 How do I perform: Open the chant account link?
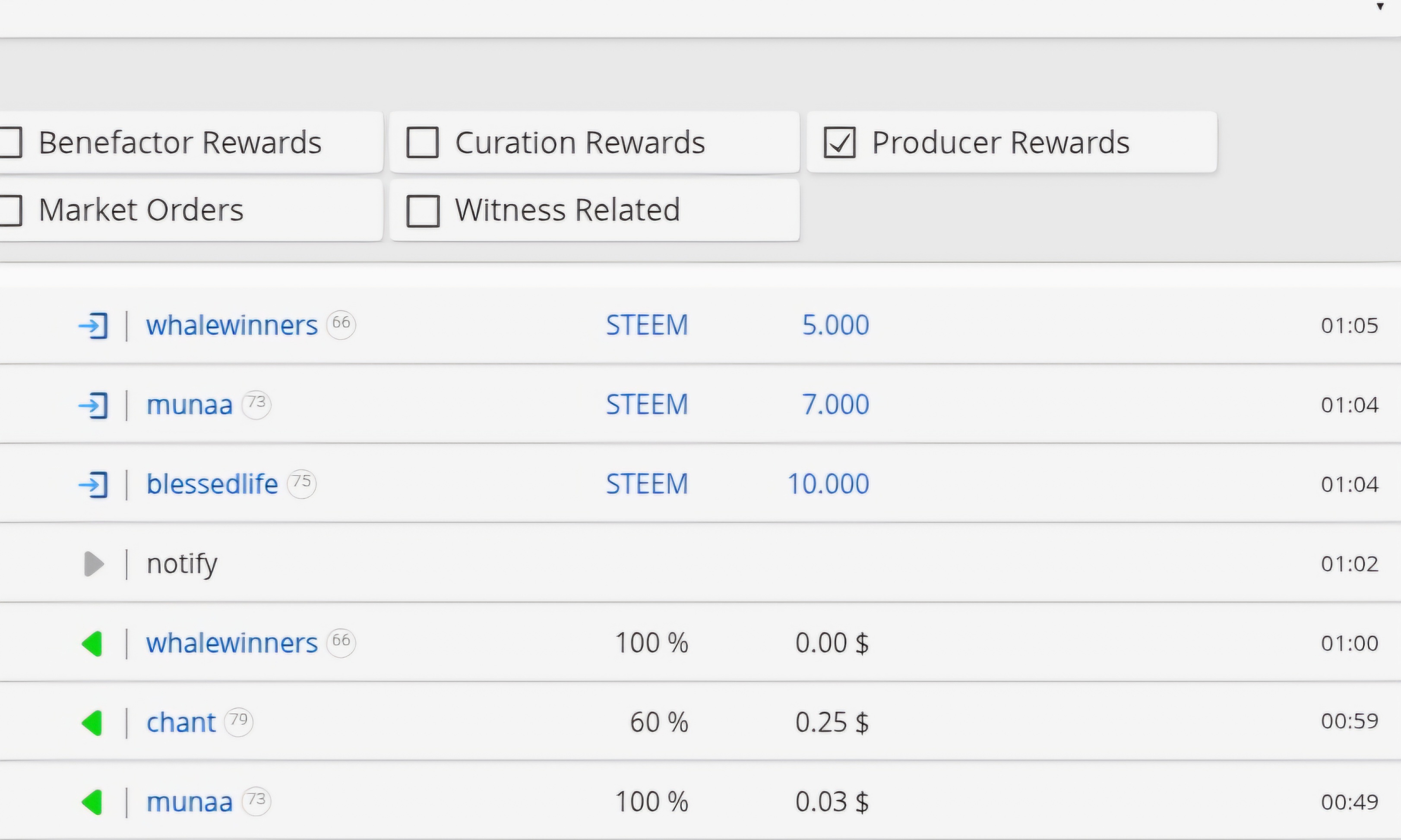pyautogui.click(x=180, y=723)
